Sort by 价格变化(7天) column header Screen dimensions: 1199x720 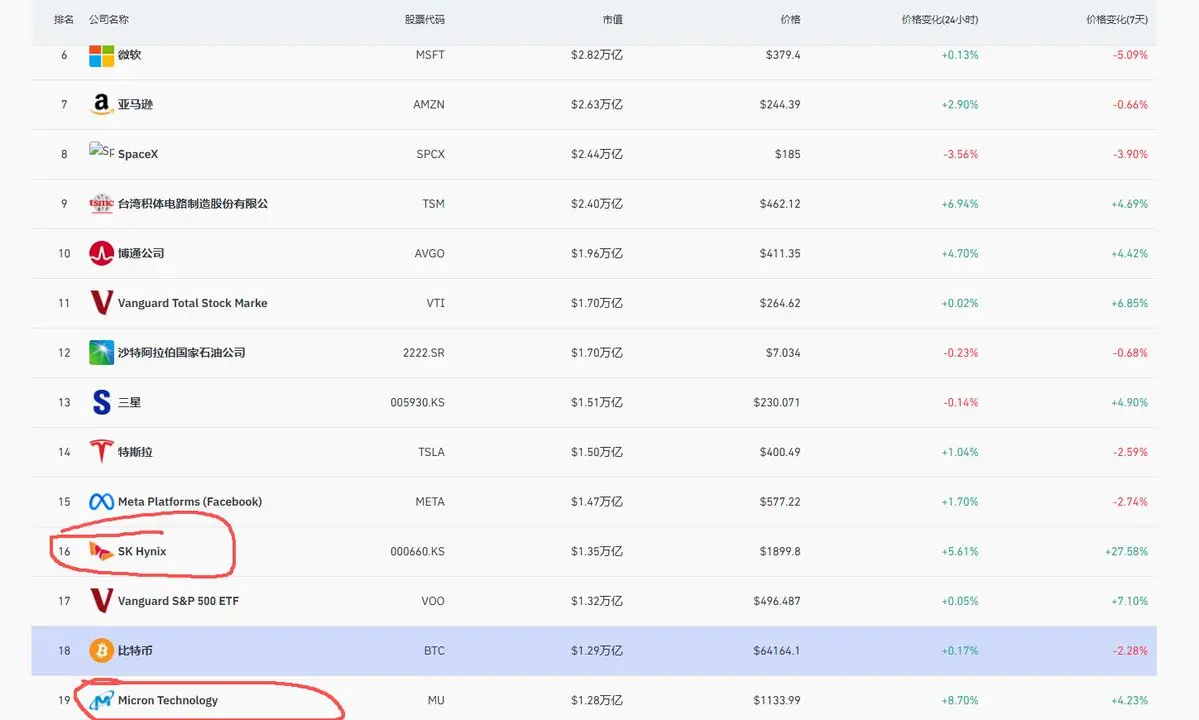[x=1117, y=19]
